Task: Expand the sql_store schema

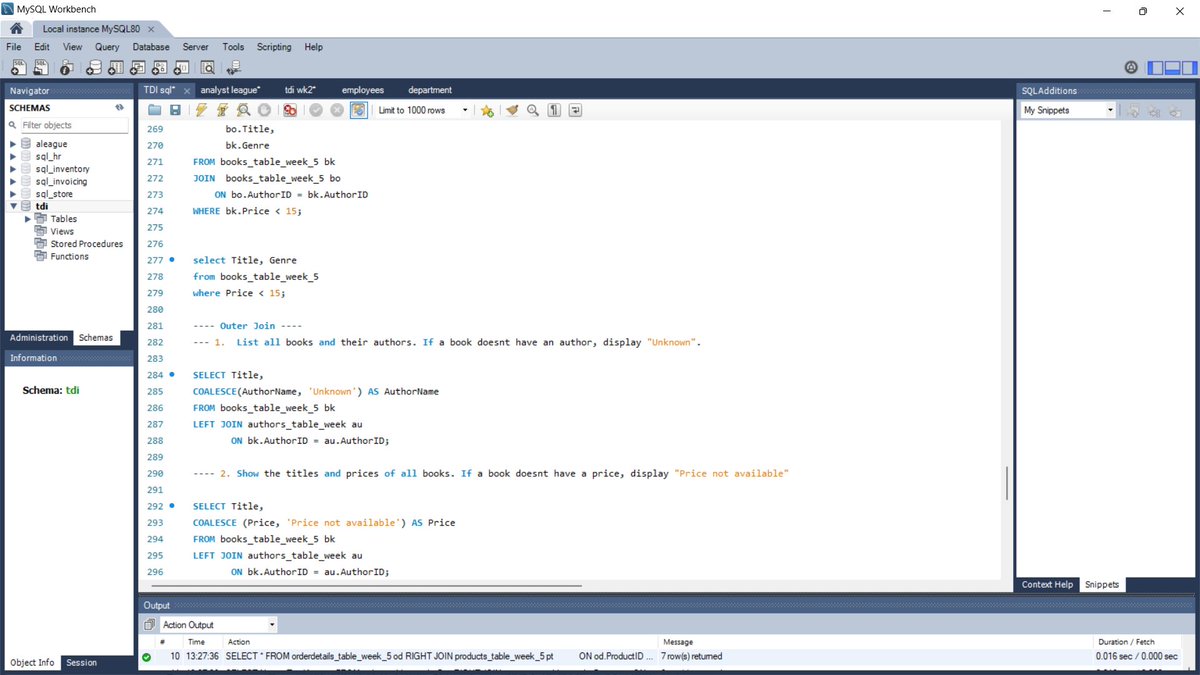Action: pos(13,194)
